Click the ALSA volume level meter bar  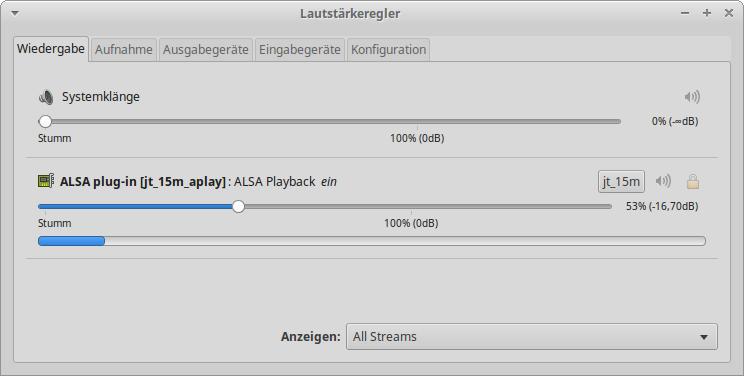tap(372, 241)
